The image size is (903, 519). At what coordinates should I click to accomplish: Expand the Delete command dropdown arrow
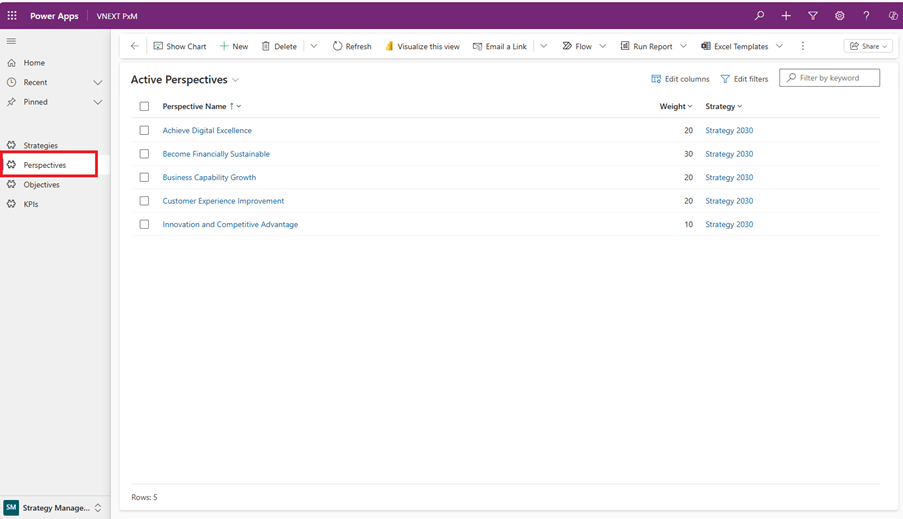click(314, 46)
